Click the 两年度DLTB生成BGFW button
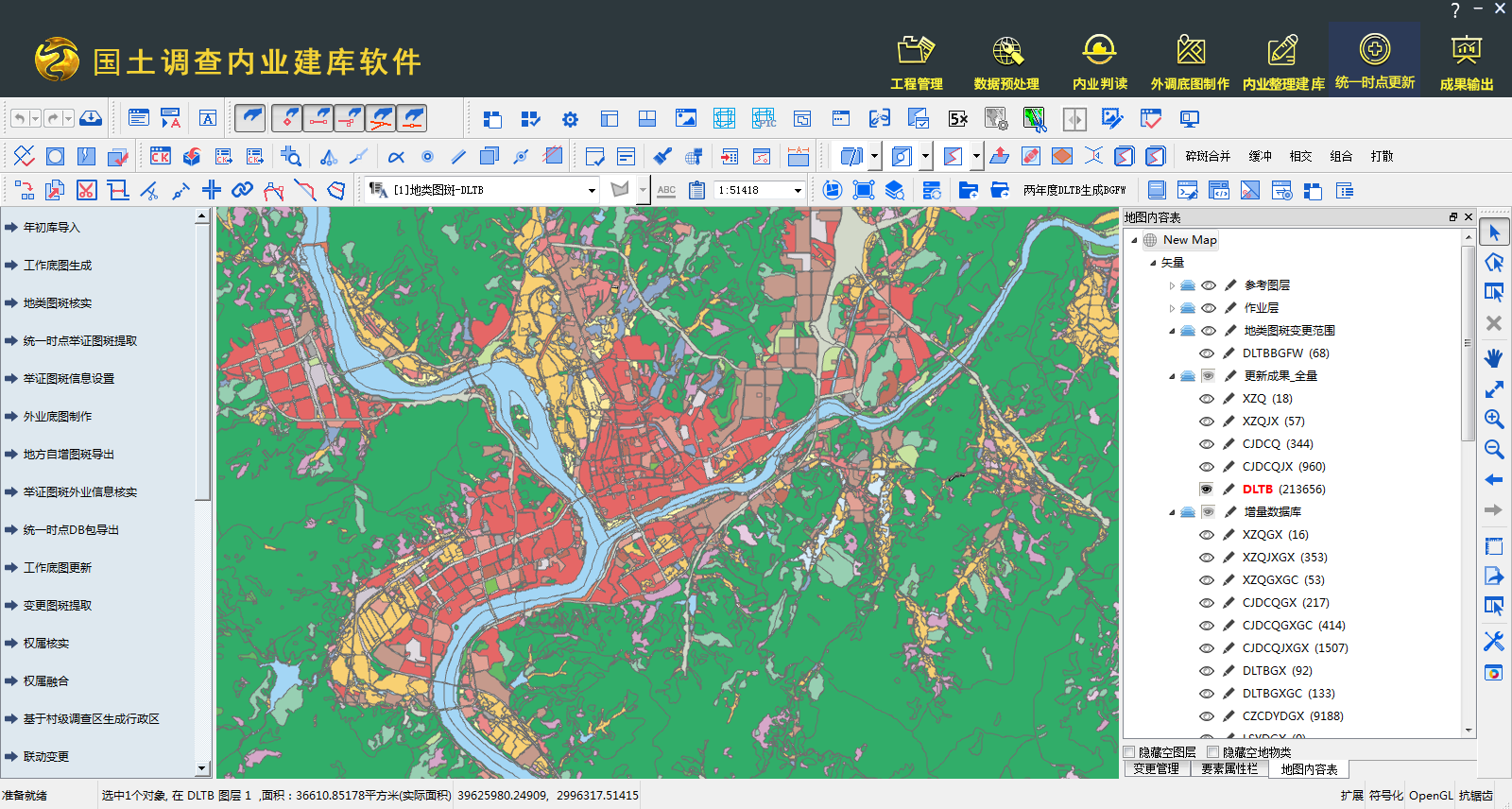Image resolution: width=1512 pixels, height=809 pixels. tap(1074, 190)
